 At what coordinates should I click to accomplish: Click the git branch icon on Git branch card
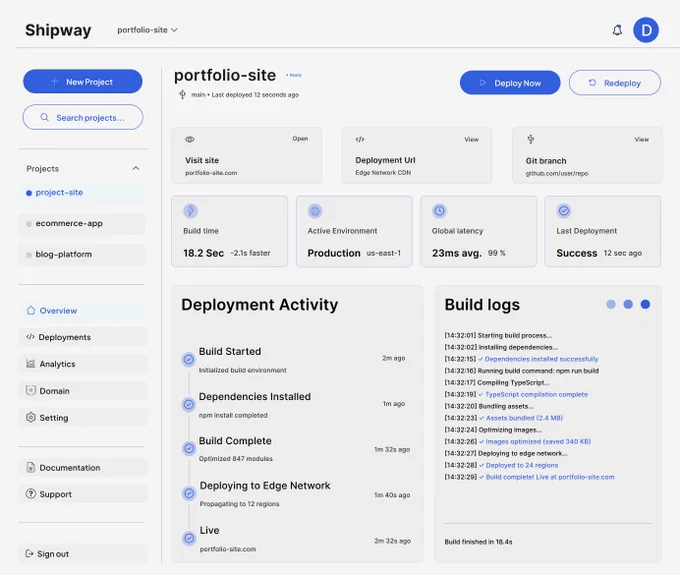530,139
